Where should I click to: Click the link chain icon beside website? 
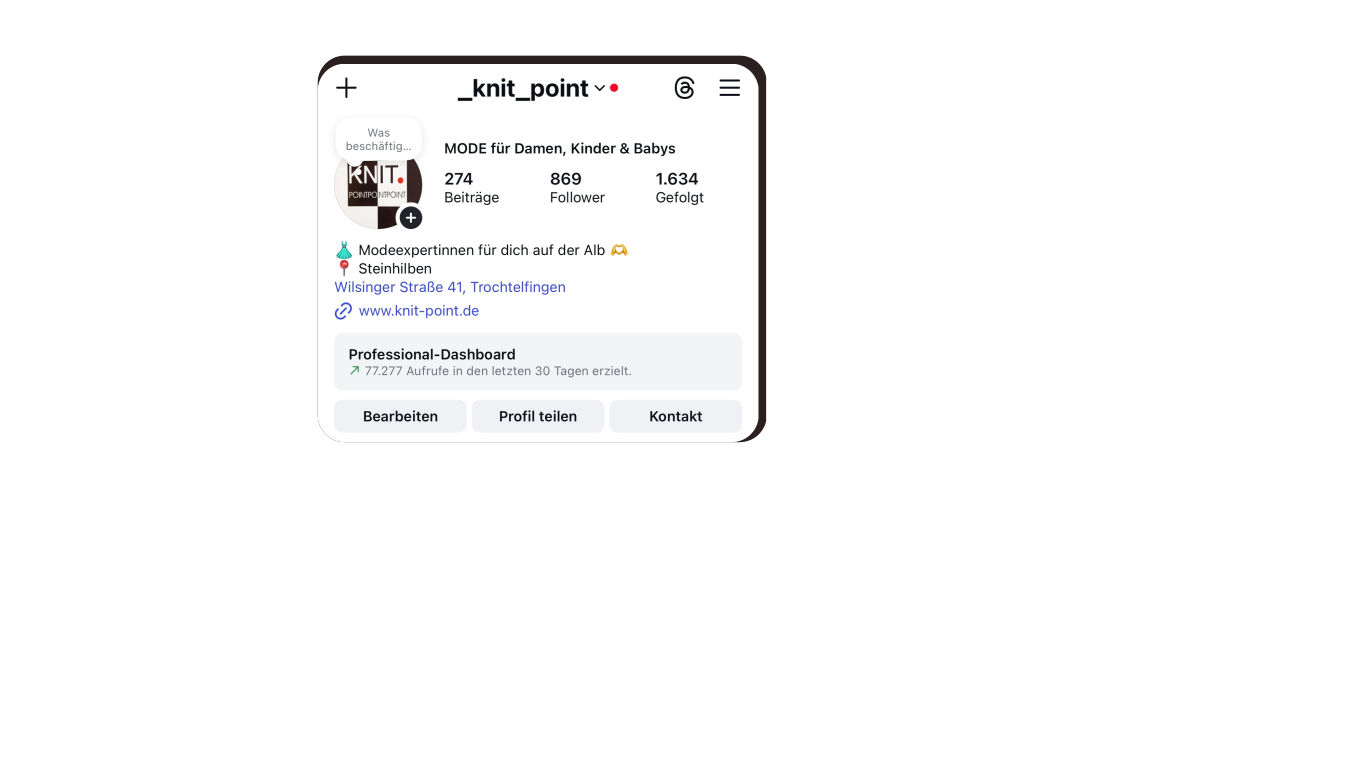tap(343, 311)
